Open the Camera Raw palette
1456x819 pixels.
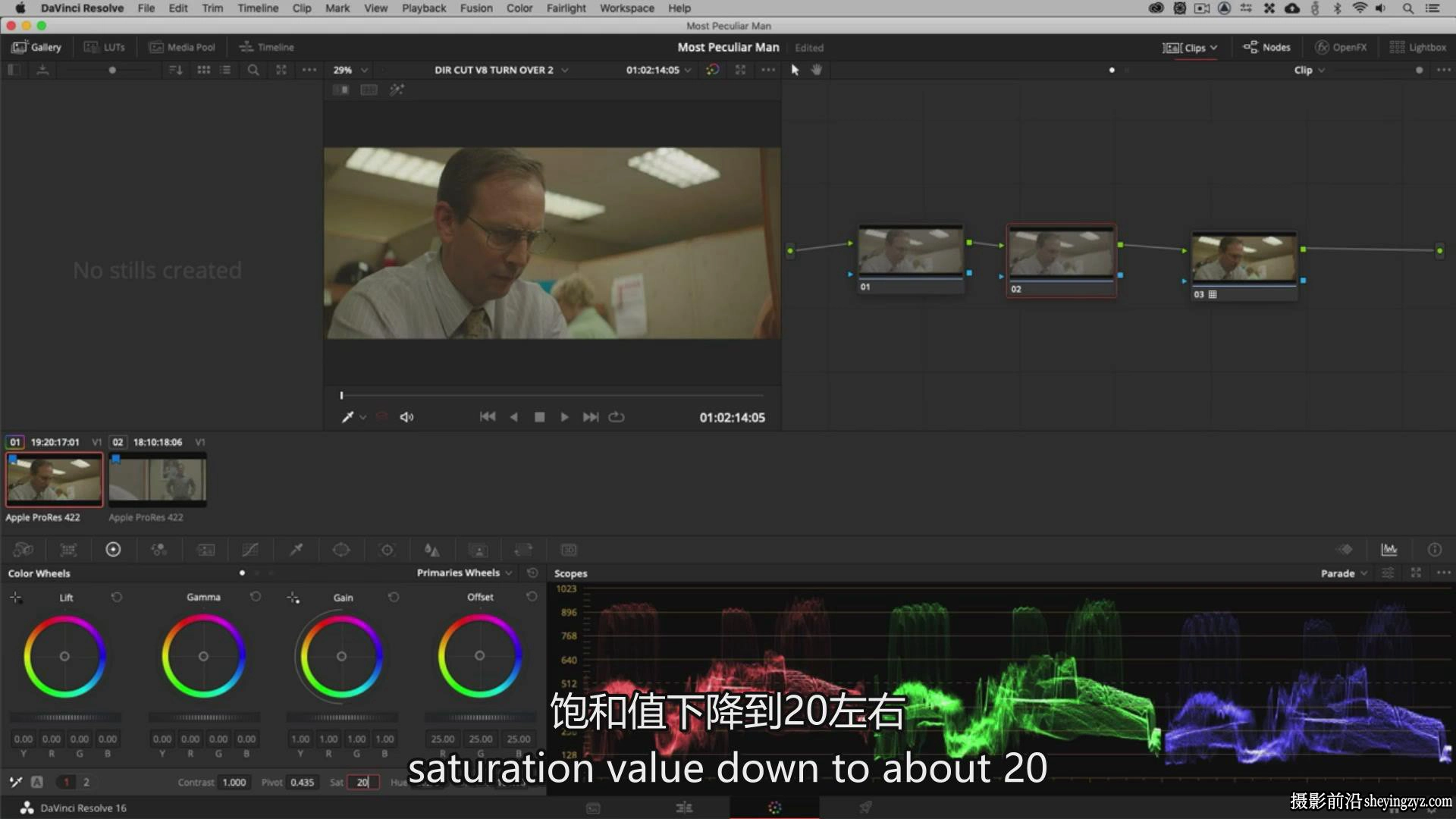(24, 550)
